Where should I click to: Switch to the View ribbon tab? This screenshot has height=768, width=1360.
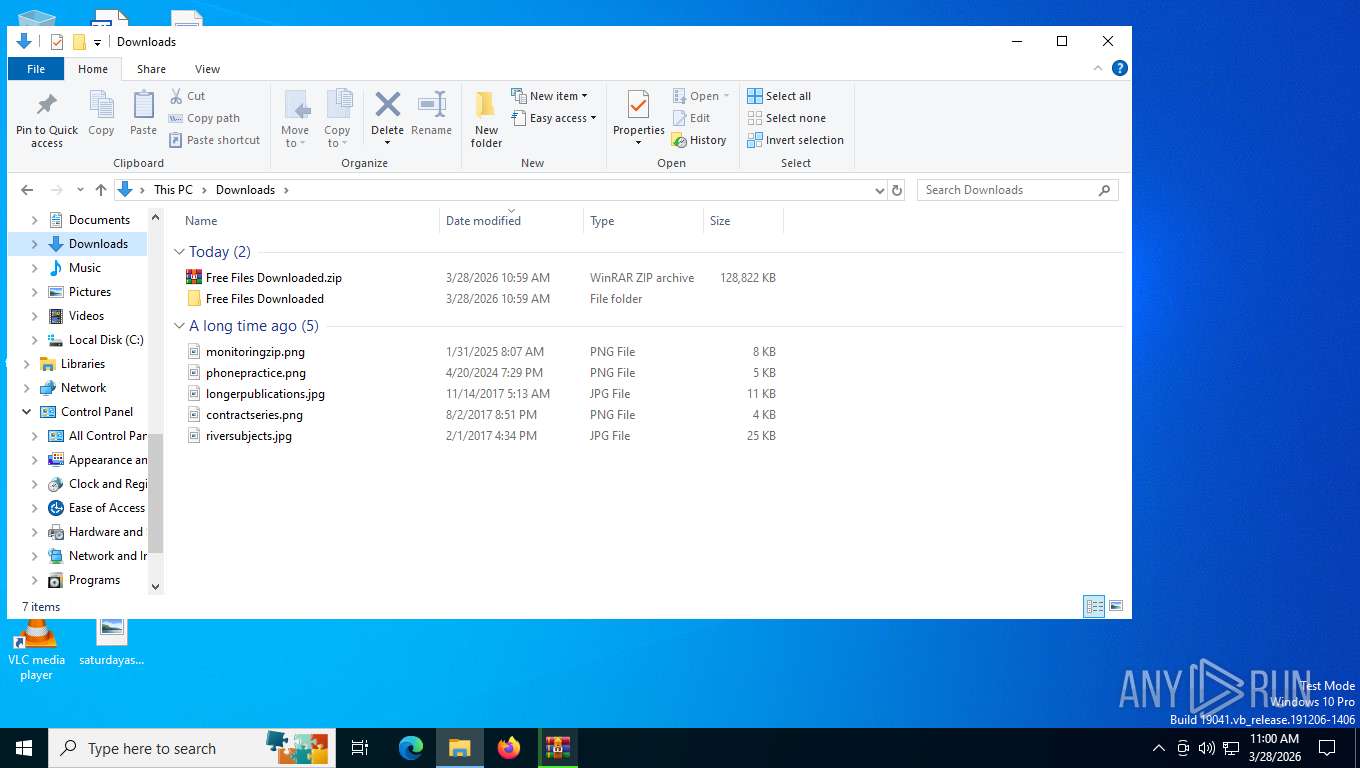207,69
